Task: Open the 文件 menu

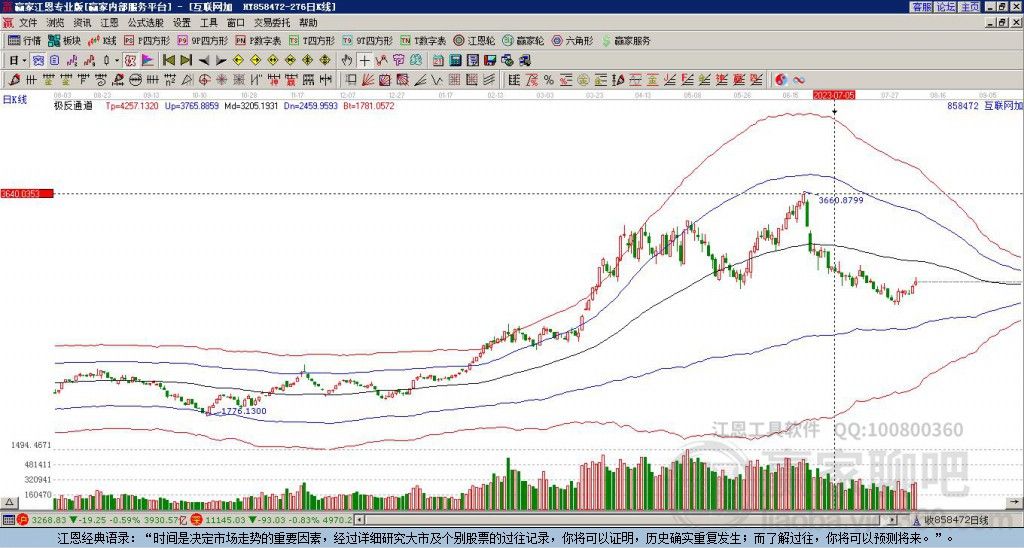Action: 28,22
